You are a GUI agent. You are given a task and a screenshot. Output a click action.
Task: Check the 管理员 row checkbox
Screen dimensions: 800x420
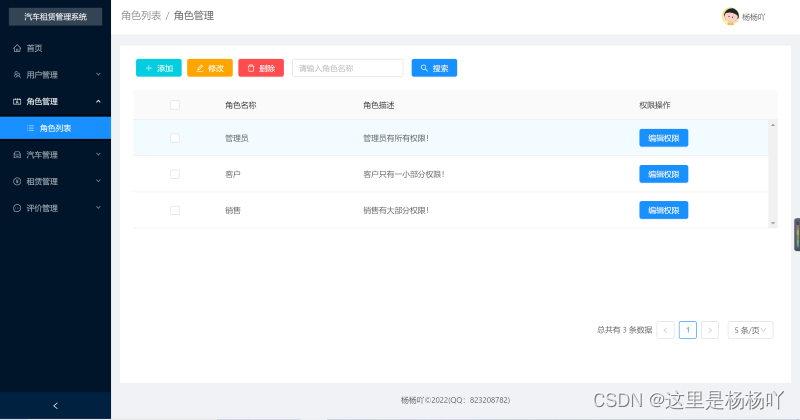tap(175, 138)
